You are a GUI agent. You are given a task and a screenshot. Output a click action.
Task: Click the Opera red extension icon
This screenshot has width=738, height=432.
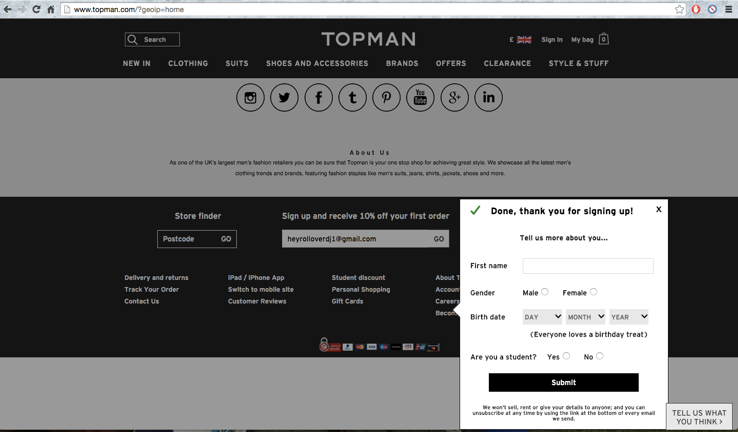coord(696,9)
